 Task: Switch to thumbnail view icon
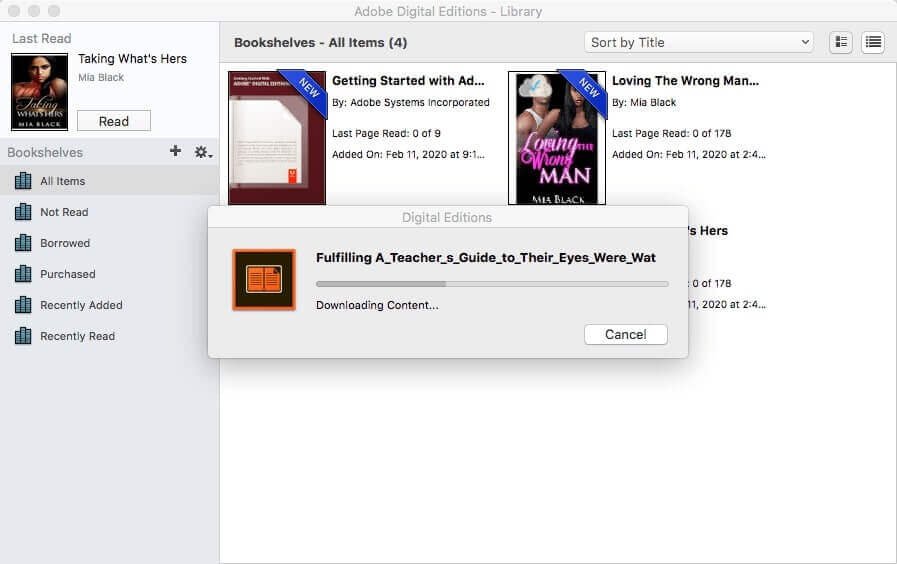click(841, 42)
